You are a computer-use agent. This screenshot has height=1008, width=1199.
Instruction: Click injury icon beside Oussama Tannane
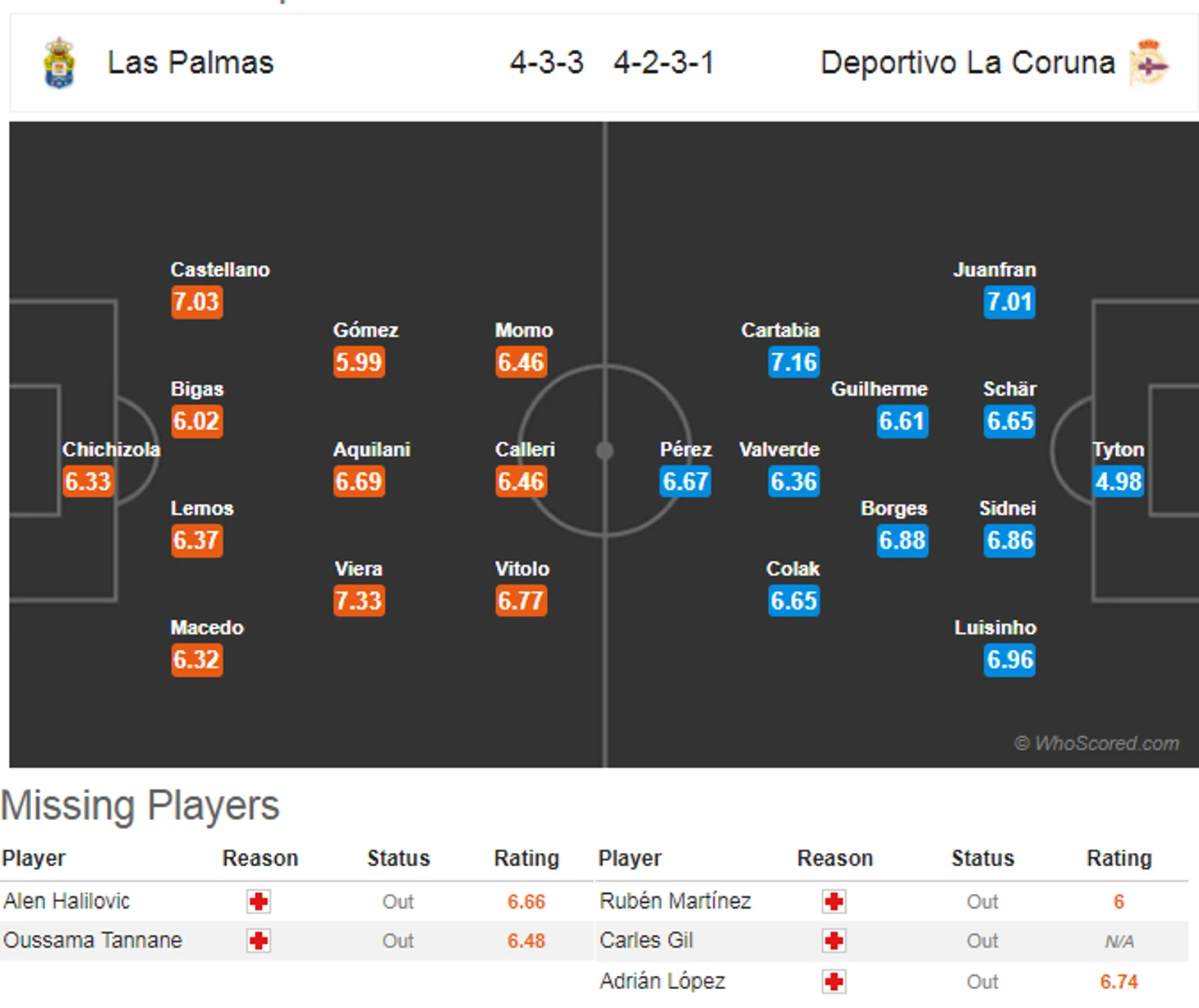(x=259, y=941)
